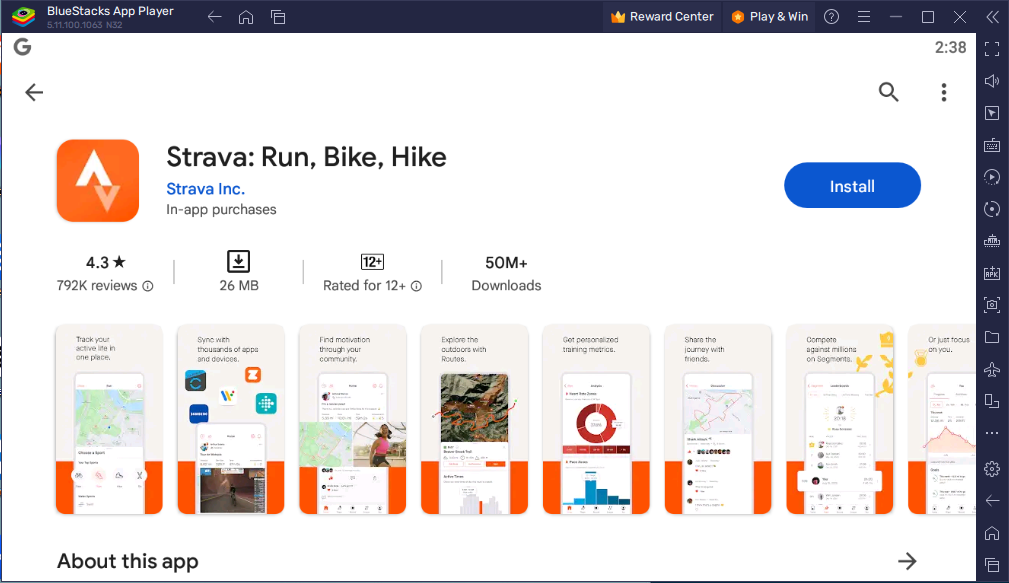Click the Strava app icon
This screenshot has width=1009, height=583.
pos(98,181)
